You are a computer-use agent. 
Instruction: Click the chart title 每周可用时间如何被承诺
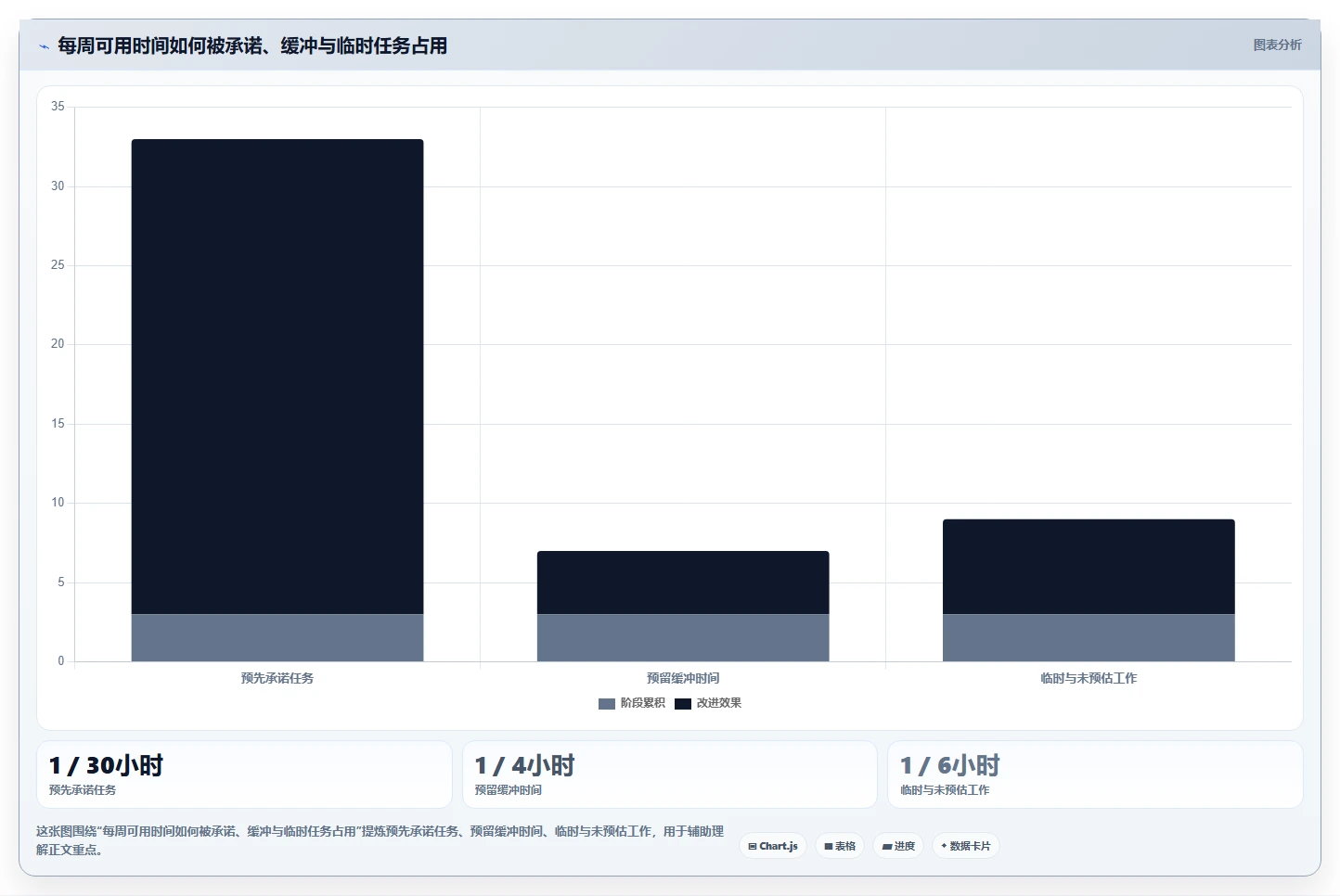coord(252,45)
